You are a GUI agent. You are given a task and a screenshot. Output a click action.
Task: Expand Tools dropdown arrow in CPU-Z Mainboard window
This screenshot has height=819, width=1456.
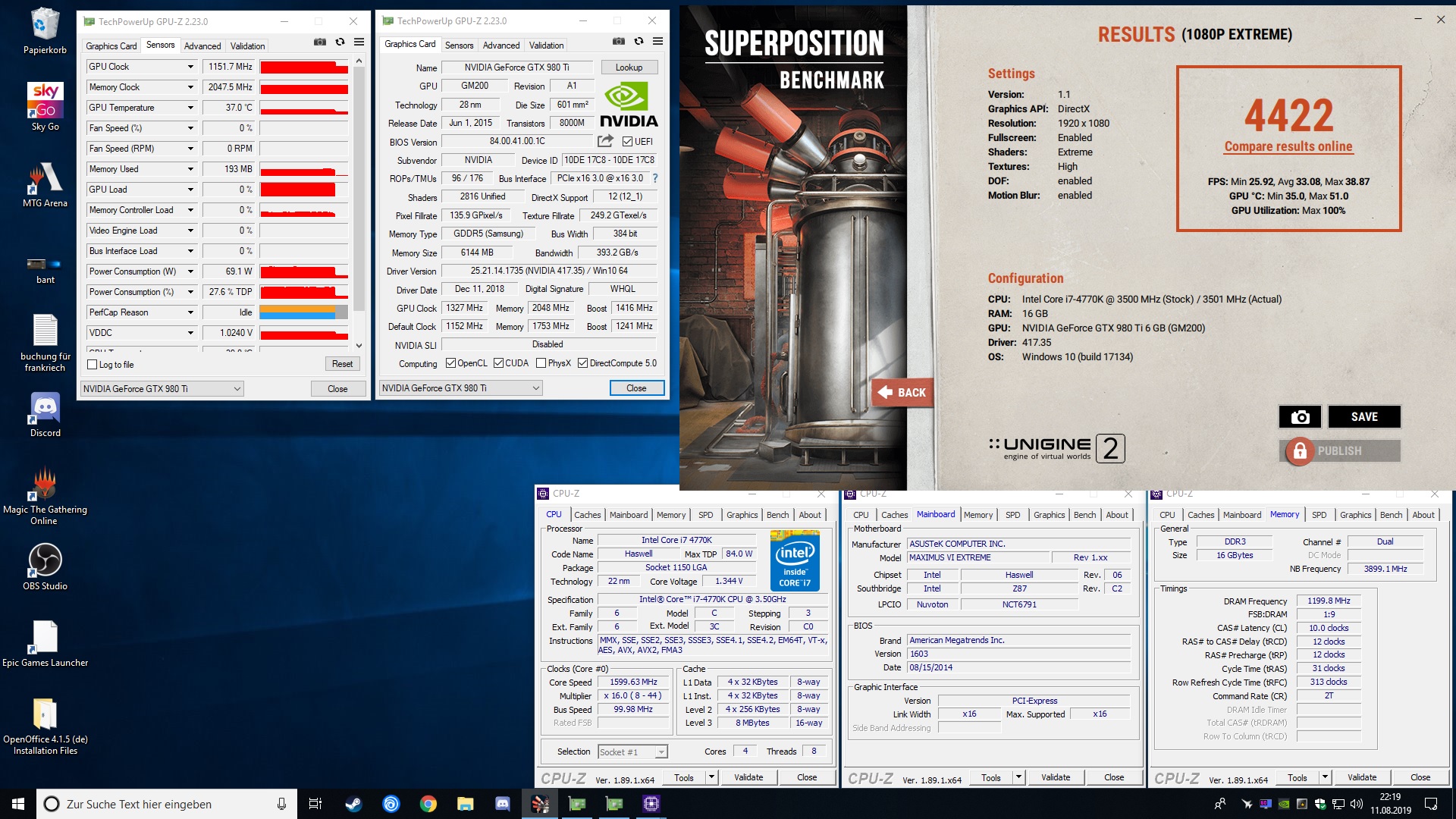(1018, 777)
